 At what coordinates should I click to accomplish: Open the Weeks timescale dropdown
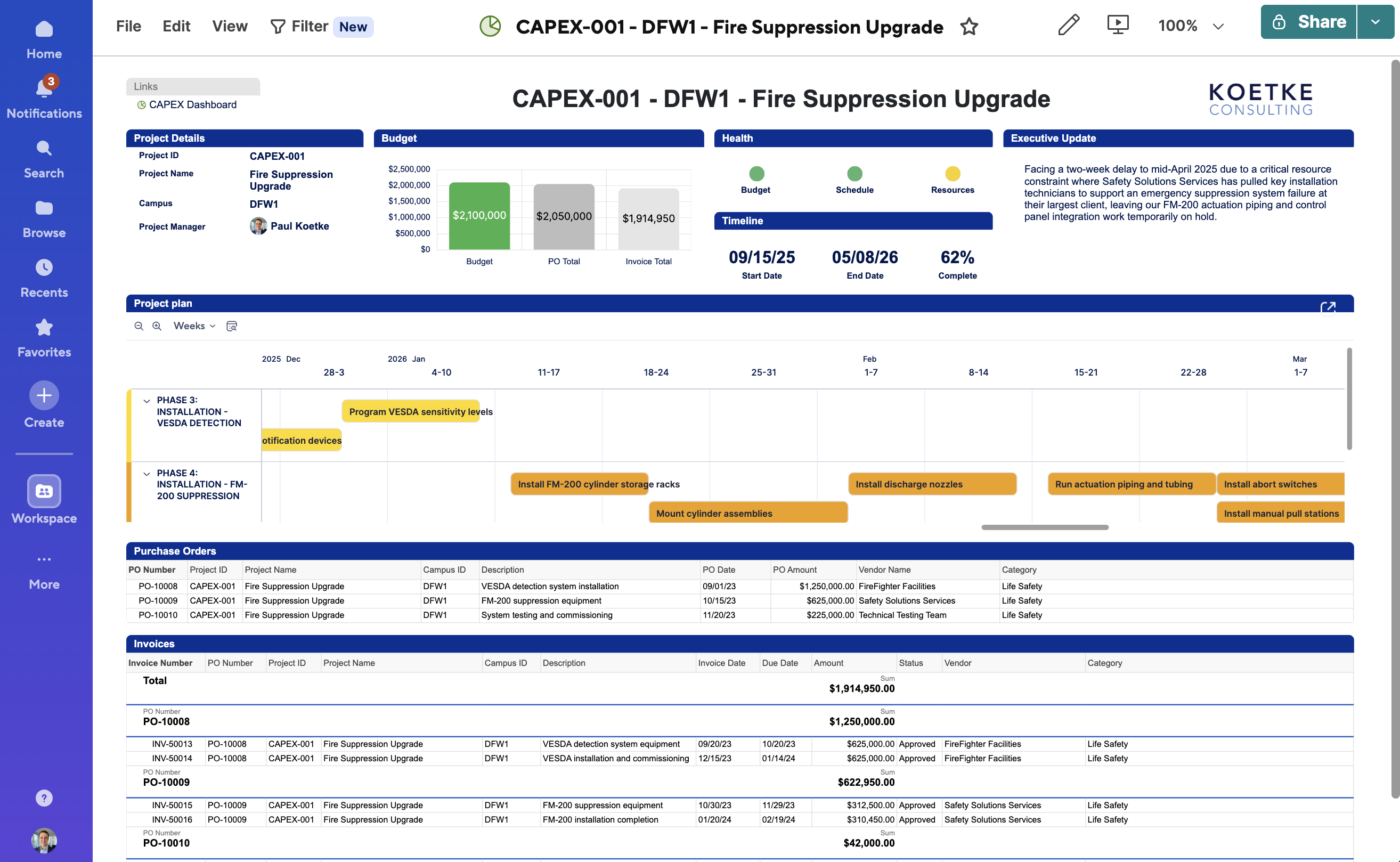click(194, 326)
